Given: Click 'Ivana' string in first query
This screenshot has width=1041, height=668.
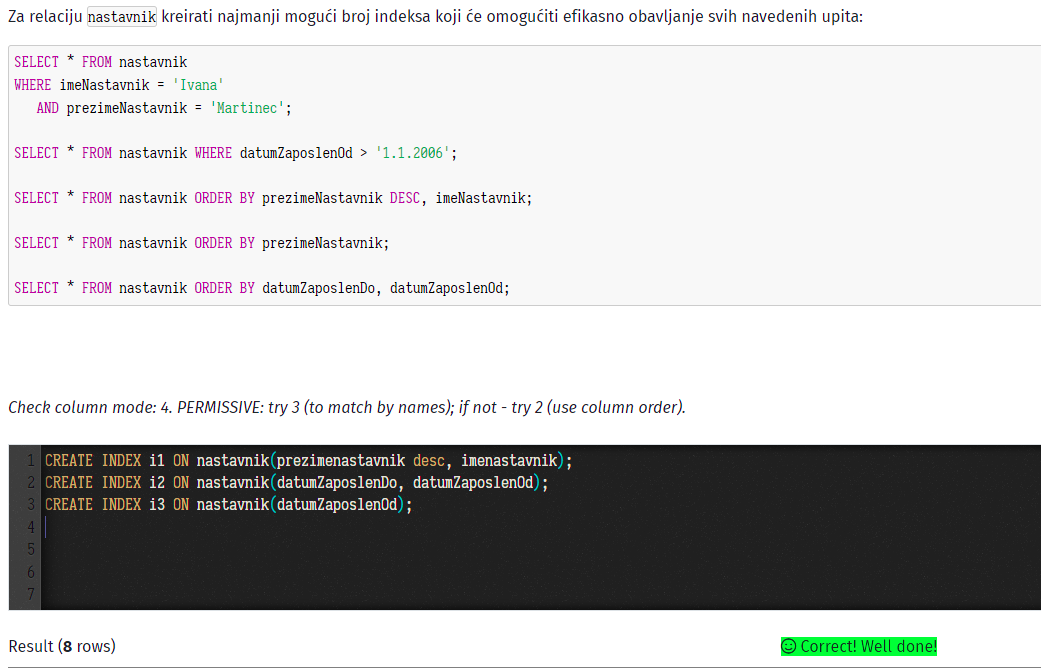Looking at the screenshot, I should tap(199, 85).
